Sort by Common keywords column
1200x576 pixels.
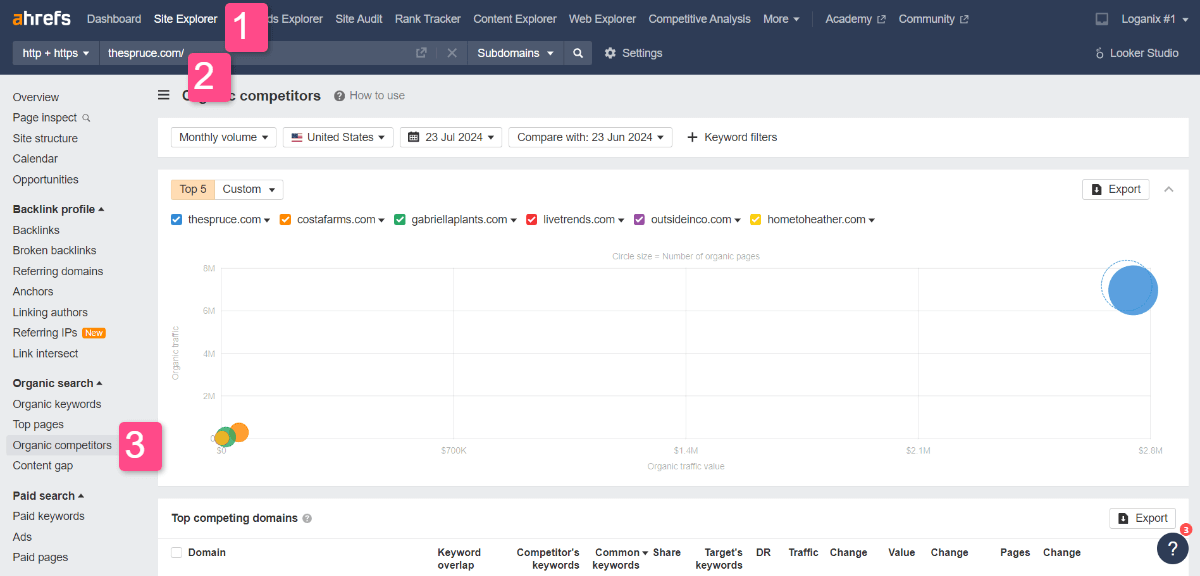click(x=620, y=558)
